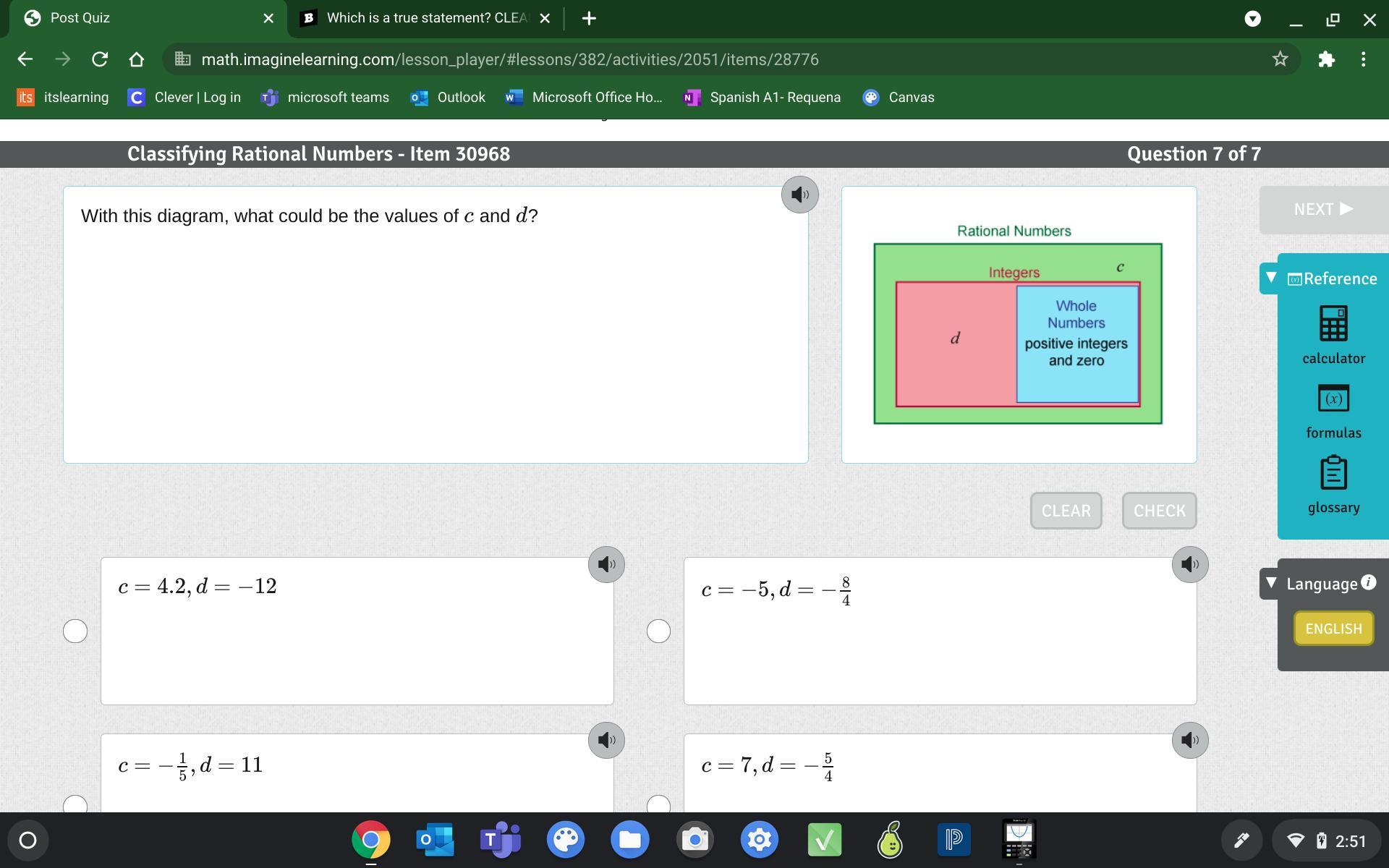This screenshot has width=1389, height=868.
Task: Play audio for answer c=4.2, d=-12
Action: click(x=606, y=564)
